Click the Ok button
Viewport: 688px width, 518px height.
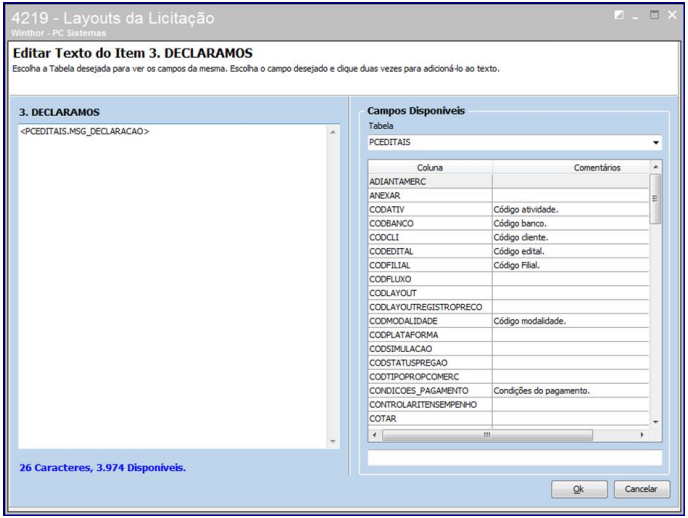coord(579,489)
